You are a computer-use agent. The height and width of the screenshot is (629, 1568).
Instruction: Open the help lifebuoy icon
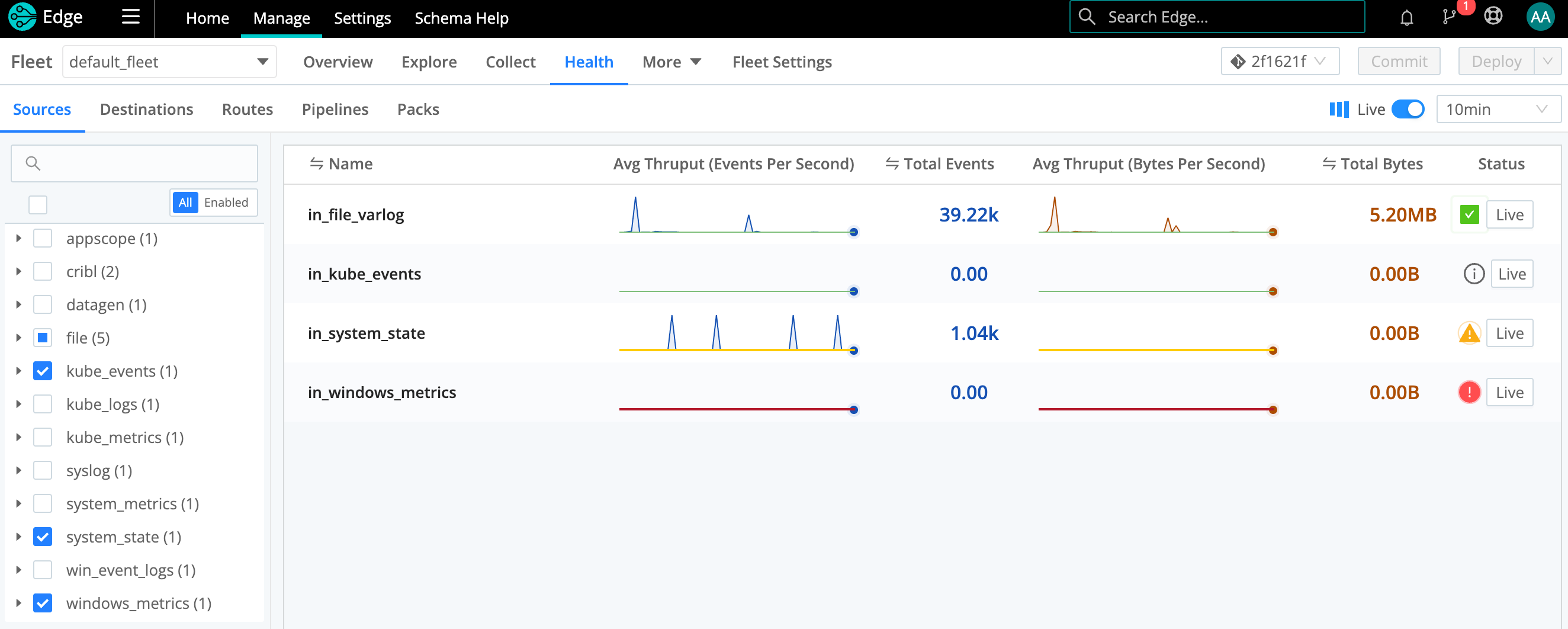tap(1493, 17)
